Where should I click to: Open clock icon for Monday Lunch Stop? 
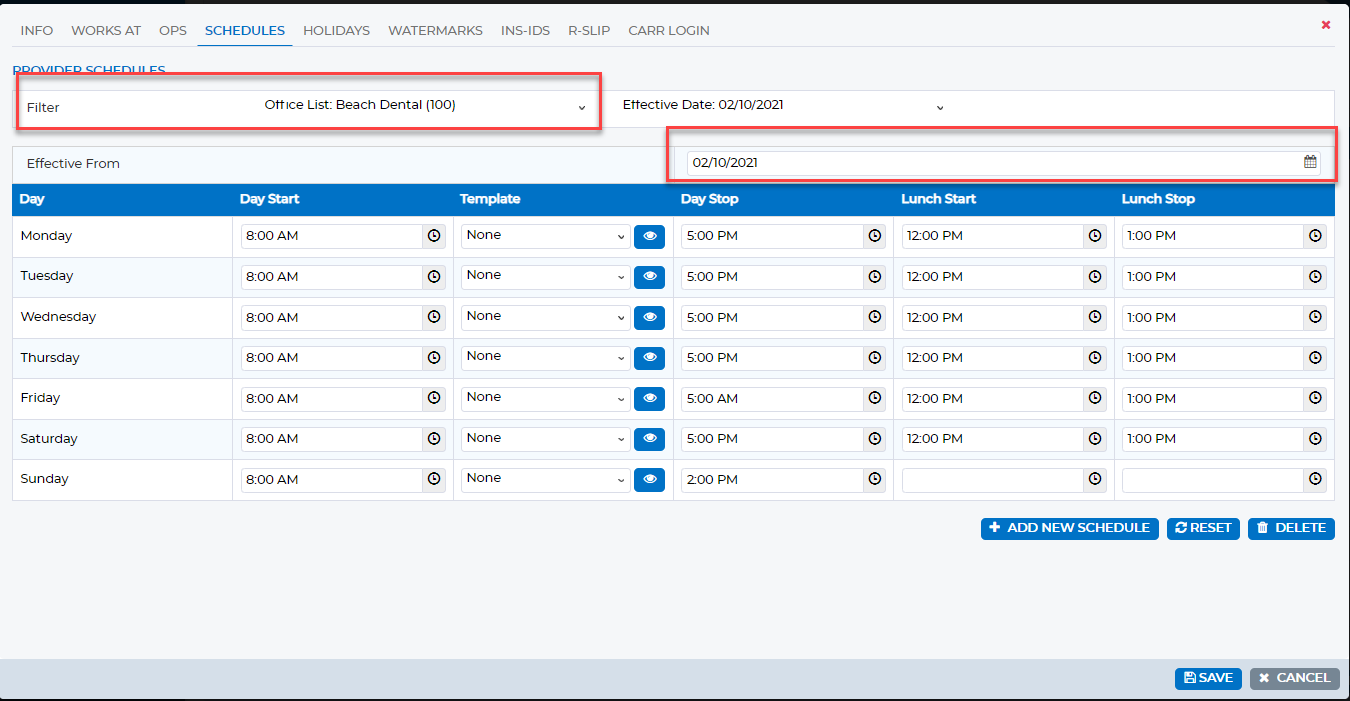[x=1316, y=236]
